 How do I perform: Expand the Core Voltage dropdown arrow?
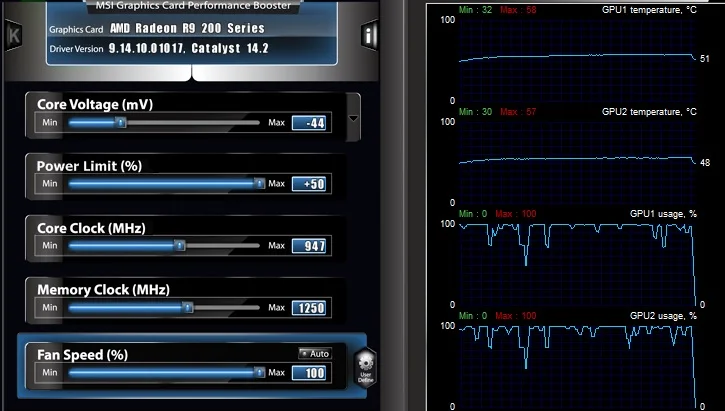click(x=353, y=118)
